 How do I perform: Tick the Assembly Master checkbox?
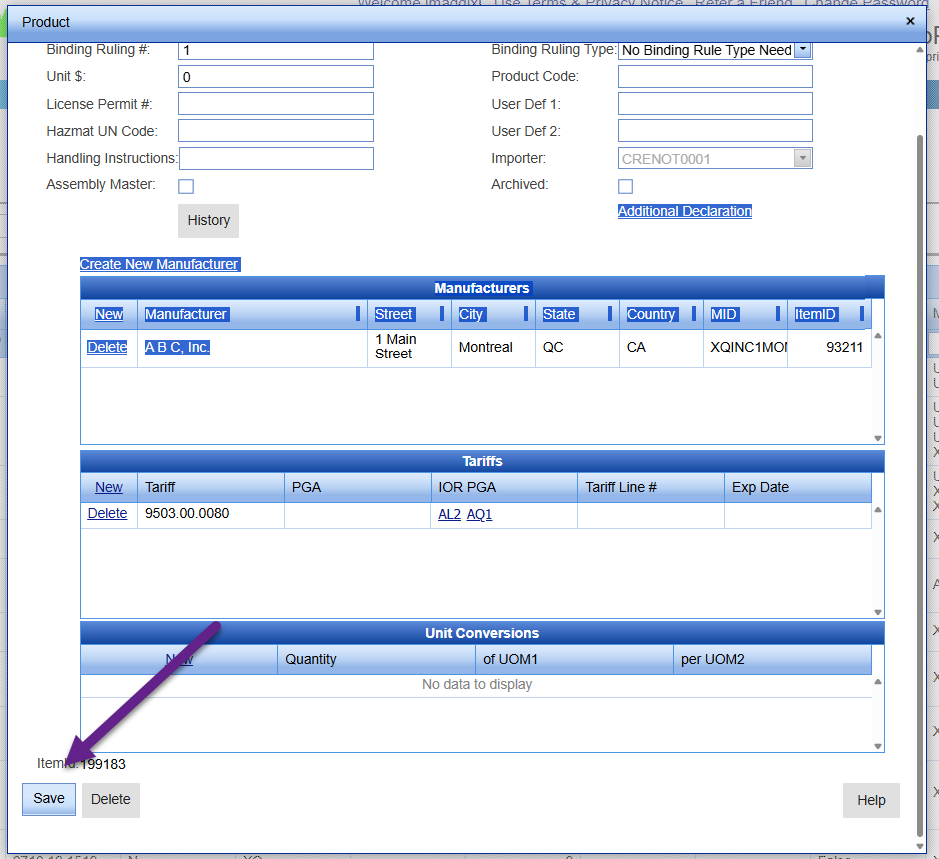click(x=186, y=186)
